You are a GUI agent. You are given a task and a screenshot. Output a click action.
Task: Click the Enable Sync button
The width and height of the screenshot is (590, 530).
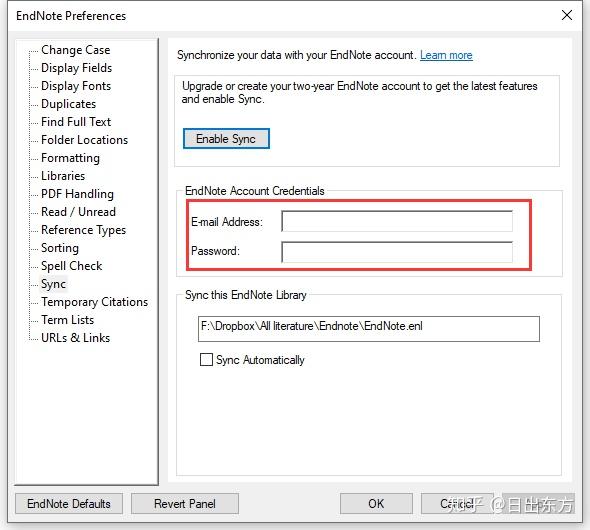226,139
